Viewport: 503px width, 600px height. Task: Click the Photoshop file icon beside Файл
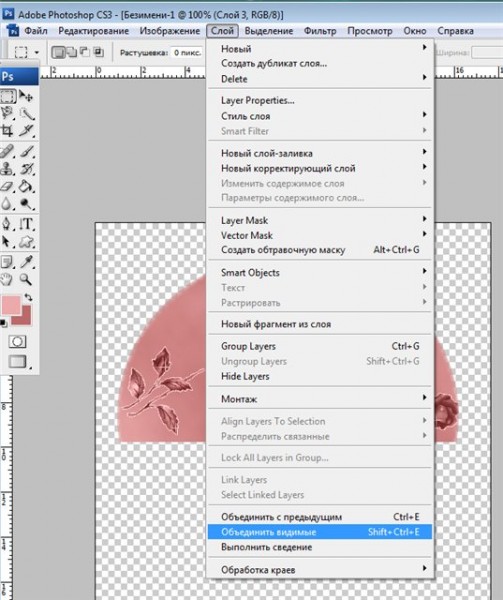13,31
